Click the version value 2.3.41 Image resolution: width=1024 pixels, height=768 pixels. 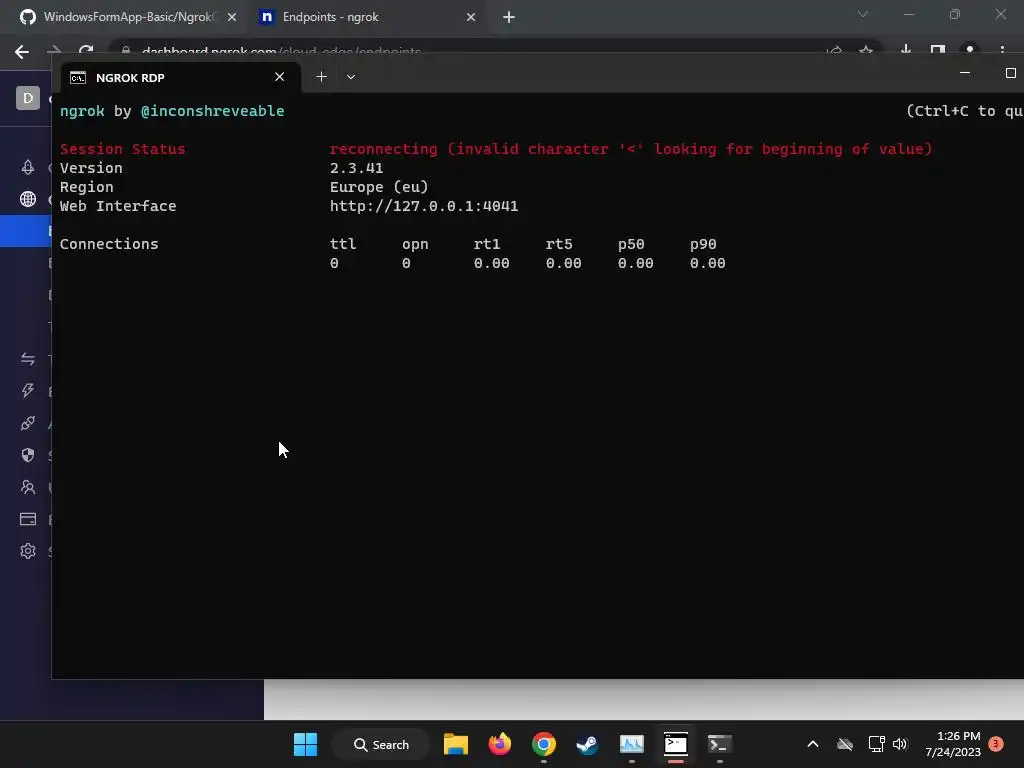(x=356, y=168)
